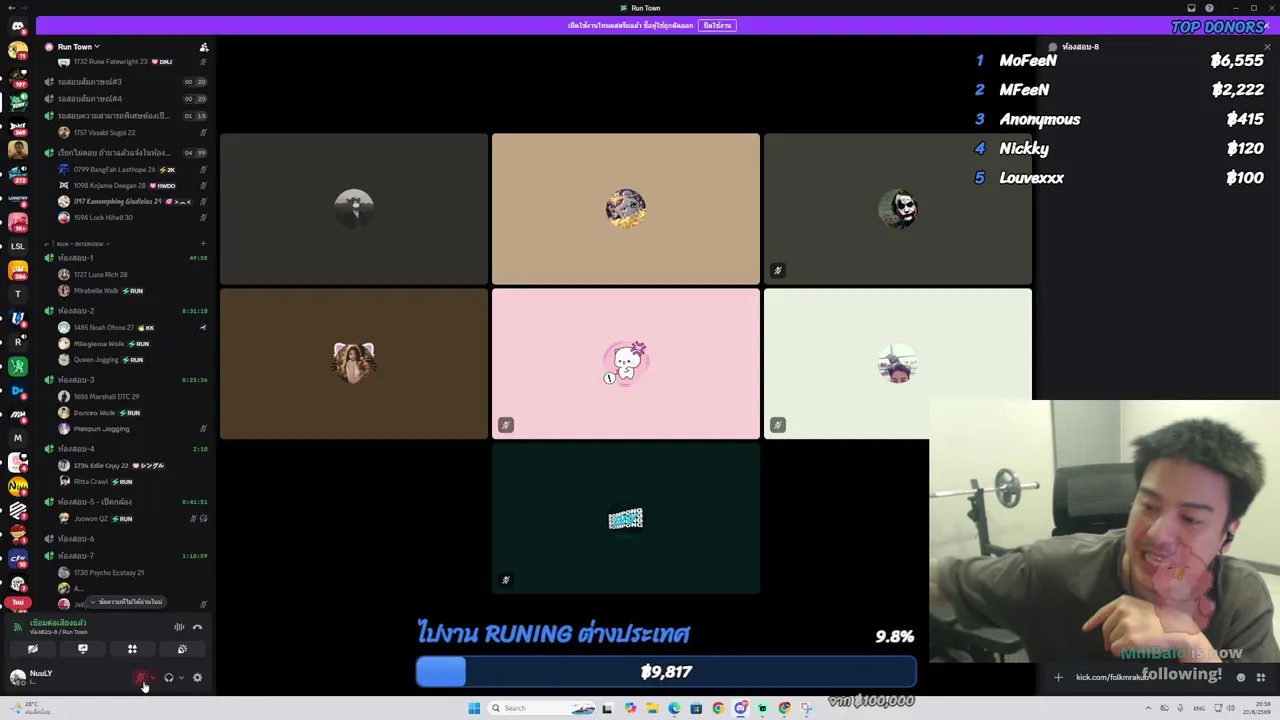Screen dimensions: 1280x720
Task: Toggle deafen headphones
Action: coord(168,678)
